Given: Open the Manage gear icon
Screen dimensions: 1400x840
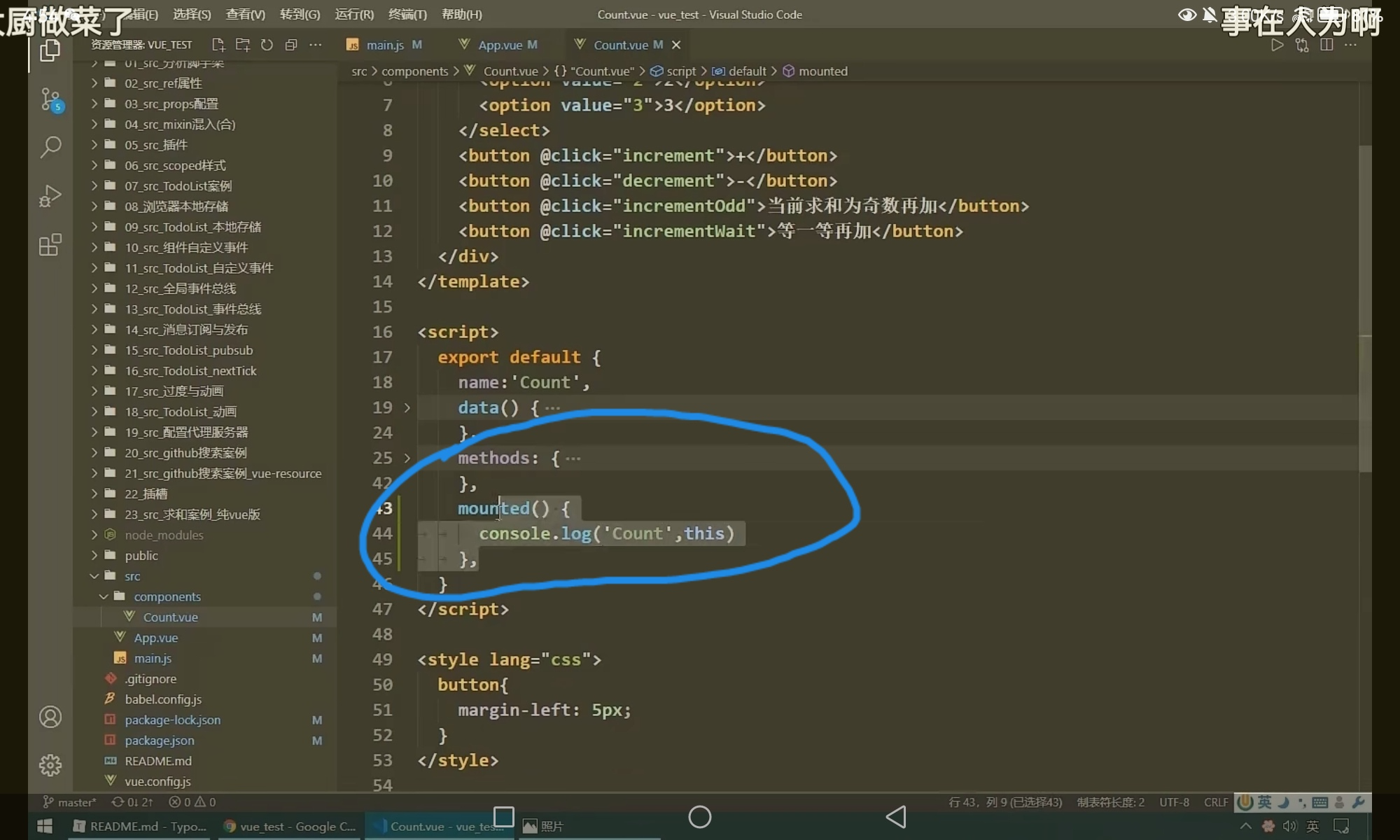Looking at the screenshot, I should pos(50,765).
